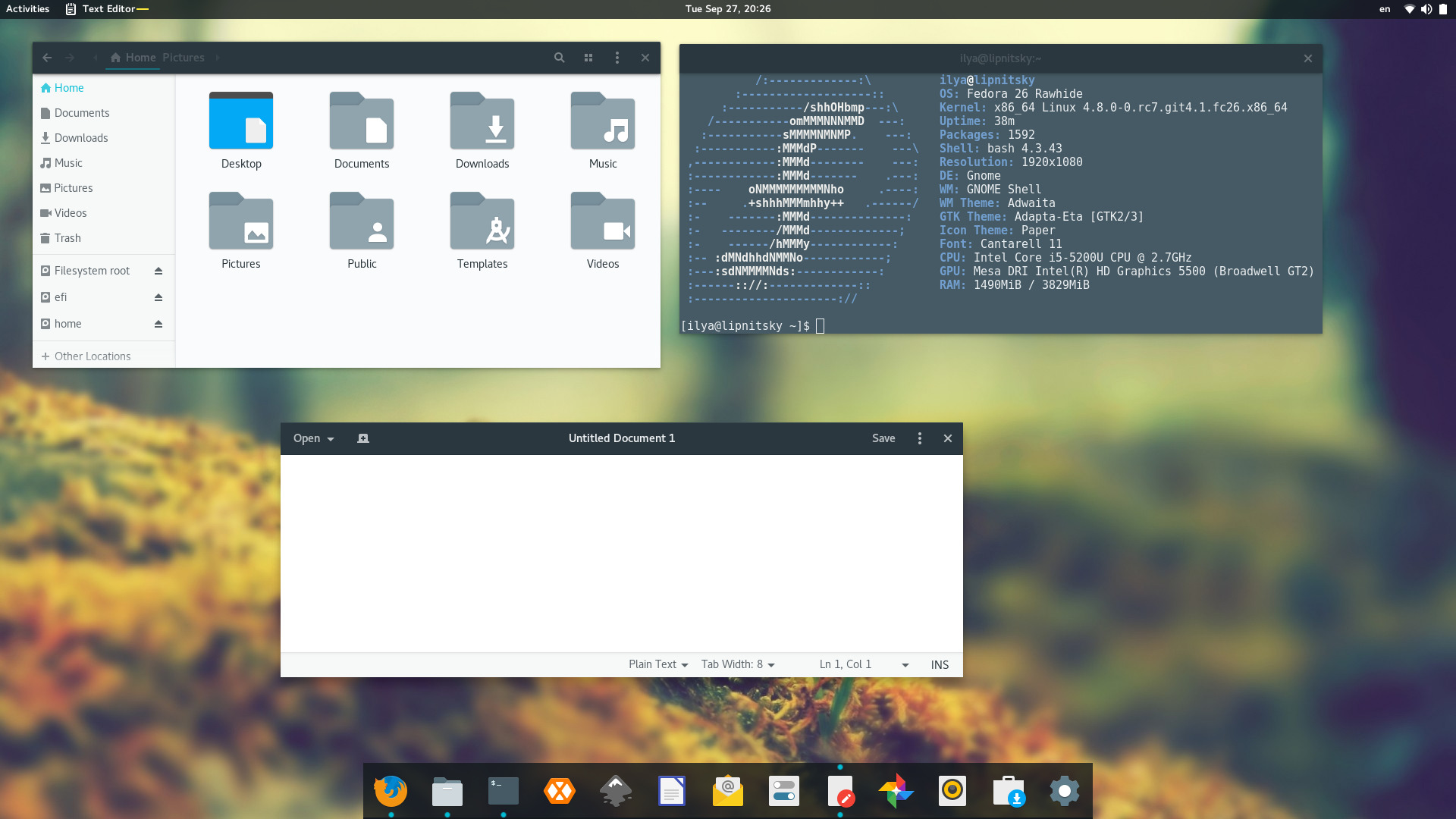The image size is (1456, 819).
Task: Open the Downloads folder icon
Action: (482, 121)
